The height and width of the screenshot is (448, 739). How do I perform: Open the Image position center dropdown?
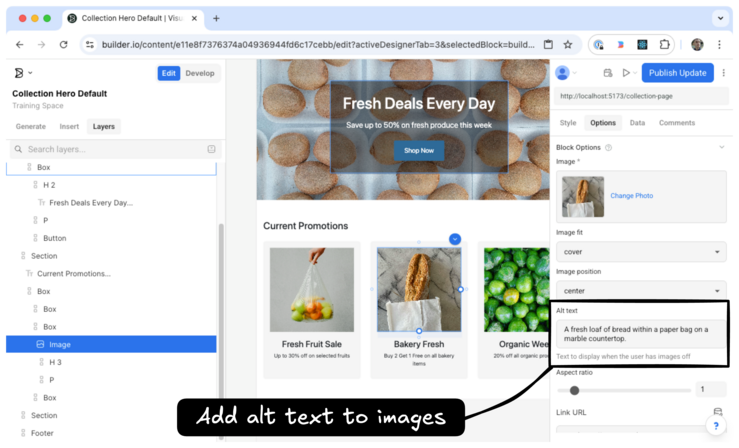pos(641,291)
